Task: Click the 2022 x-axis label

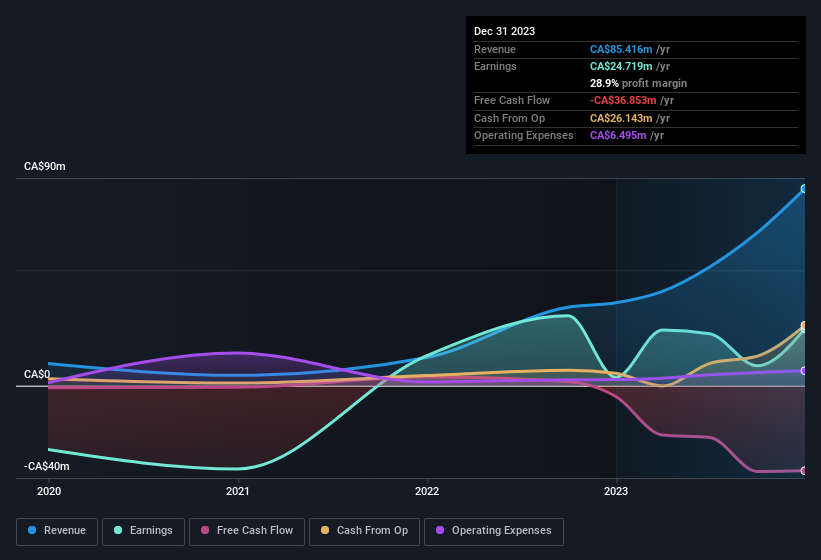Action: click(427, 491)
